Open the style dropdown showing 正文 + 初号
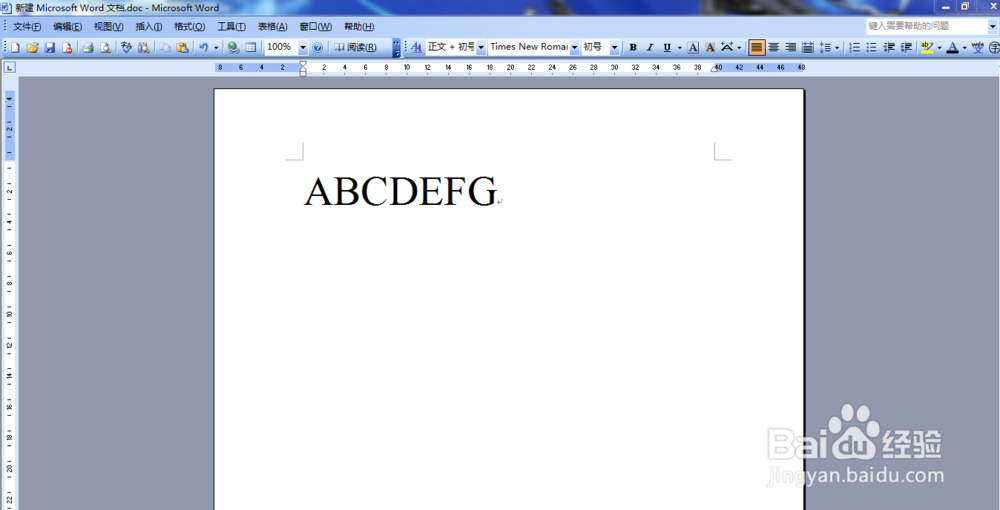Viewport: 1000px width, 510px height. pos(481,47)
